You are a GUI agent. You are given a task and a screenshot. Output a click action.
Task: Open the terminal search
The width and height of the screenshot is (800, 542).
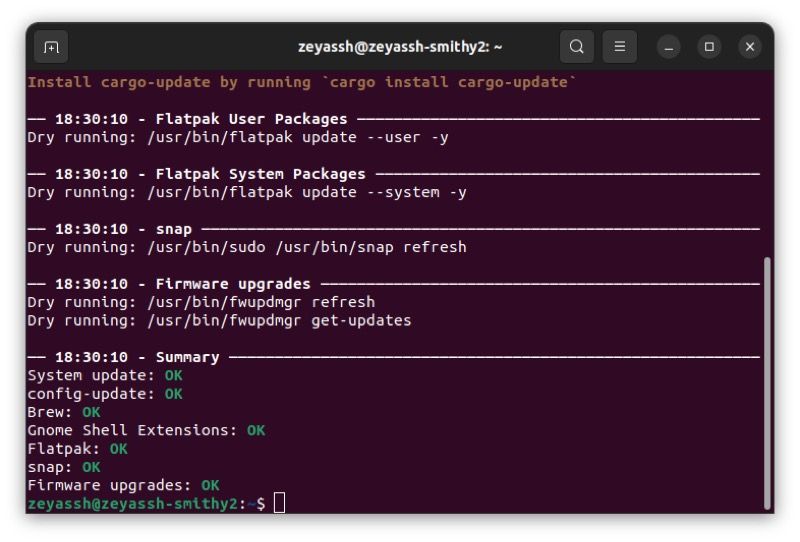pyautogui.click(x=577, y=46)
